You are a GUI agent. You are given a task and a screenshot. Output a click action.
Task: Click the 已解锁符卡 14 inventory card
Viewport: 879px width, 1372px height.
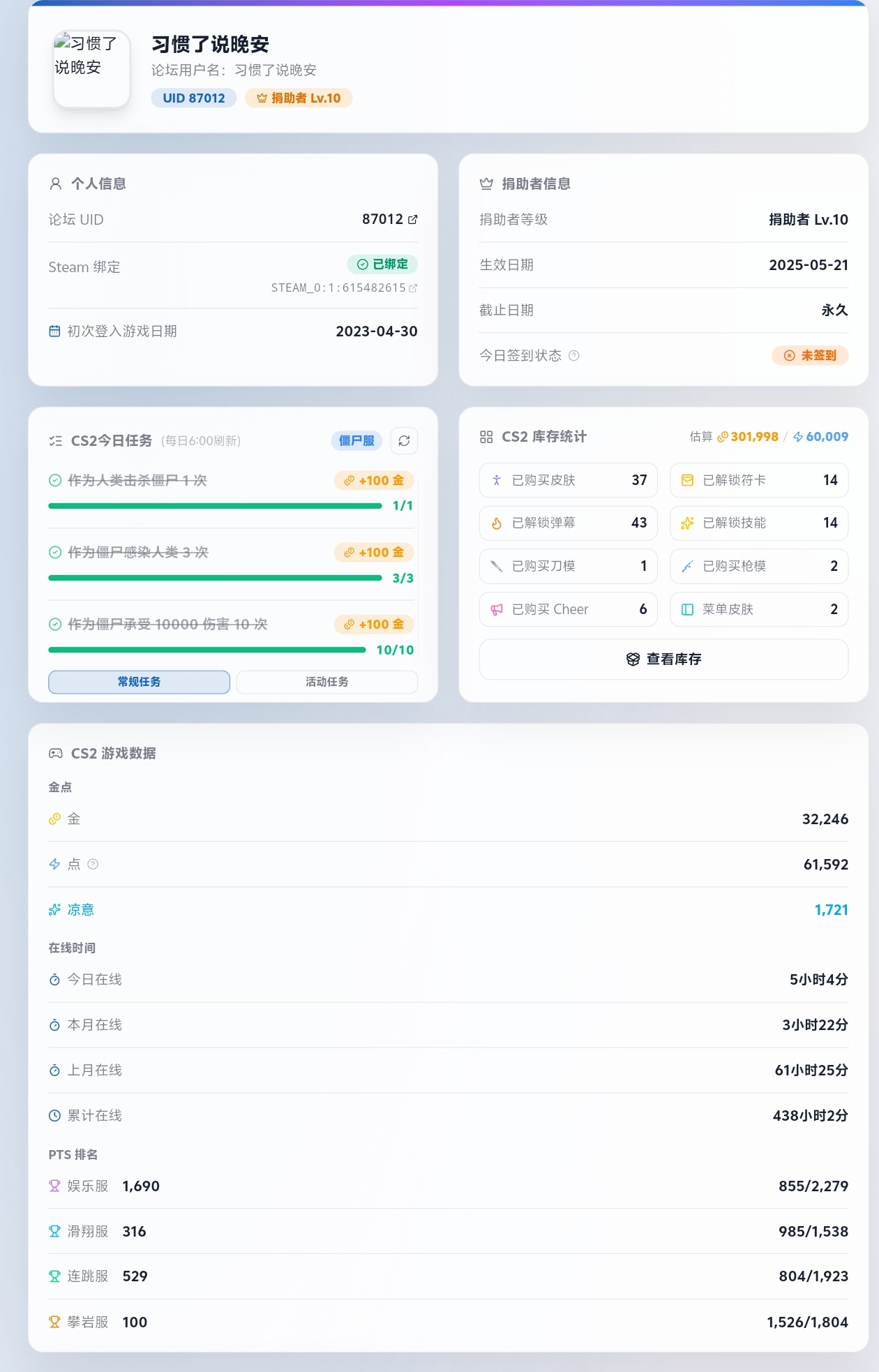click(x=759, y=480)
